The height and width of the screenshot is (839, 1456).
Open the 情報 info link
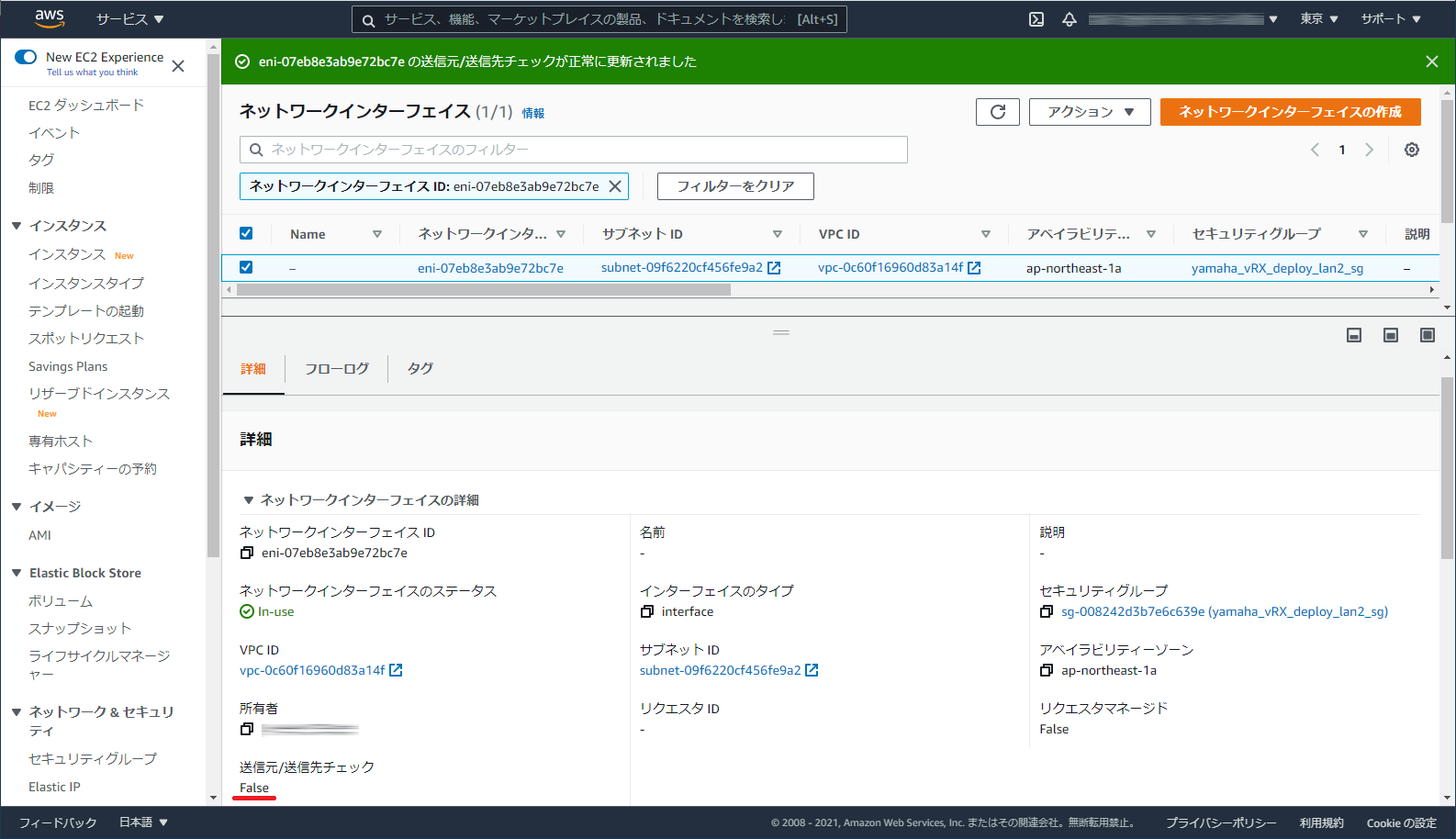(x=533, y=114)
